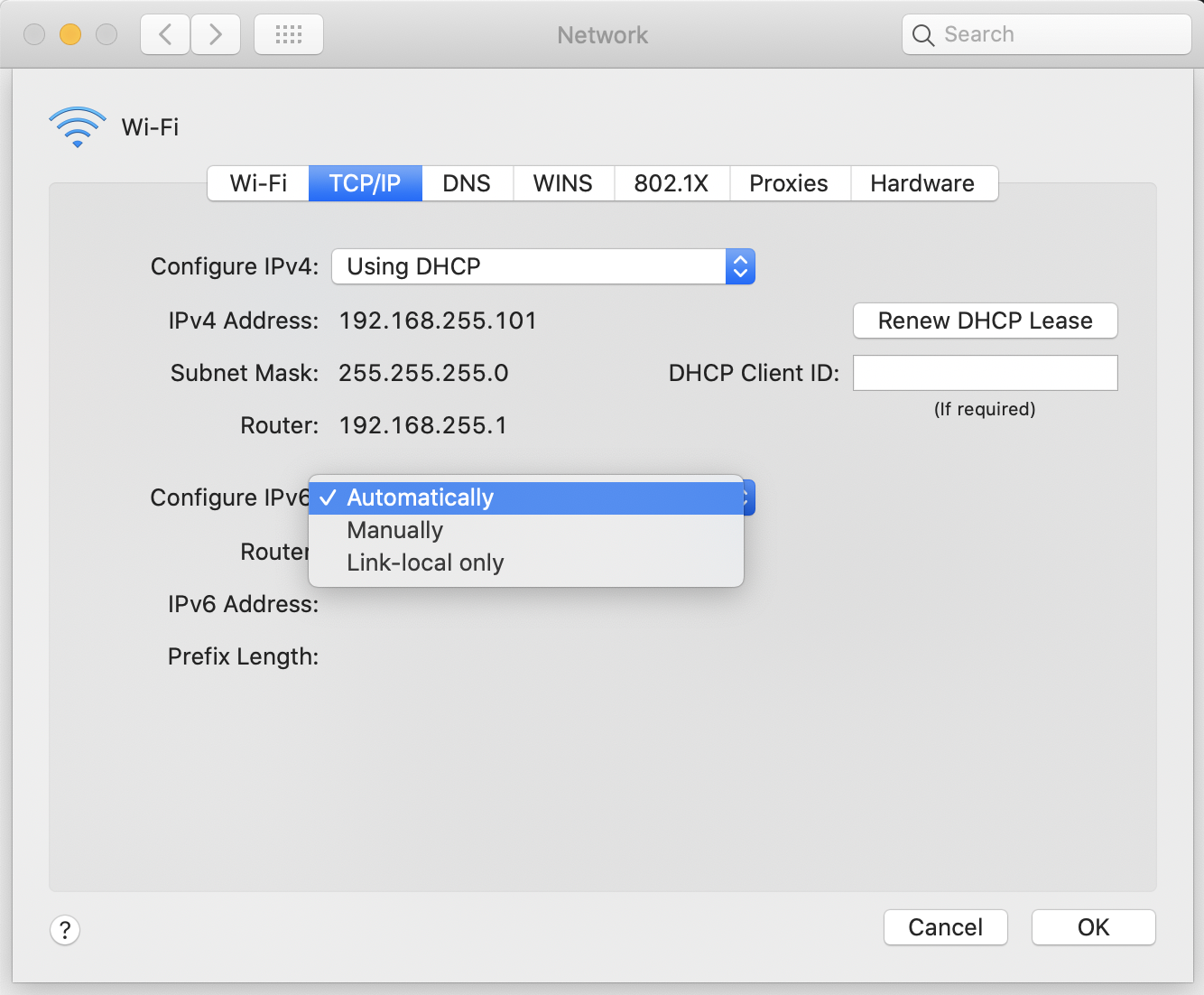
Task: Switch to the WINS tab
Action: pos(563,183)
